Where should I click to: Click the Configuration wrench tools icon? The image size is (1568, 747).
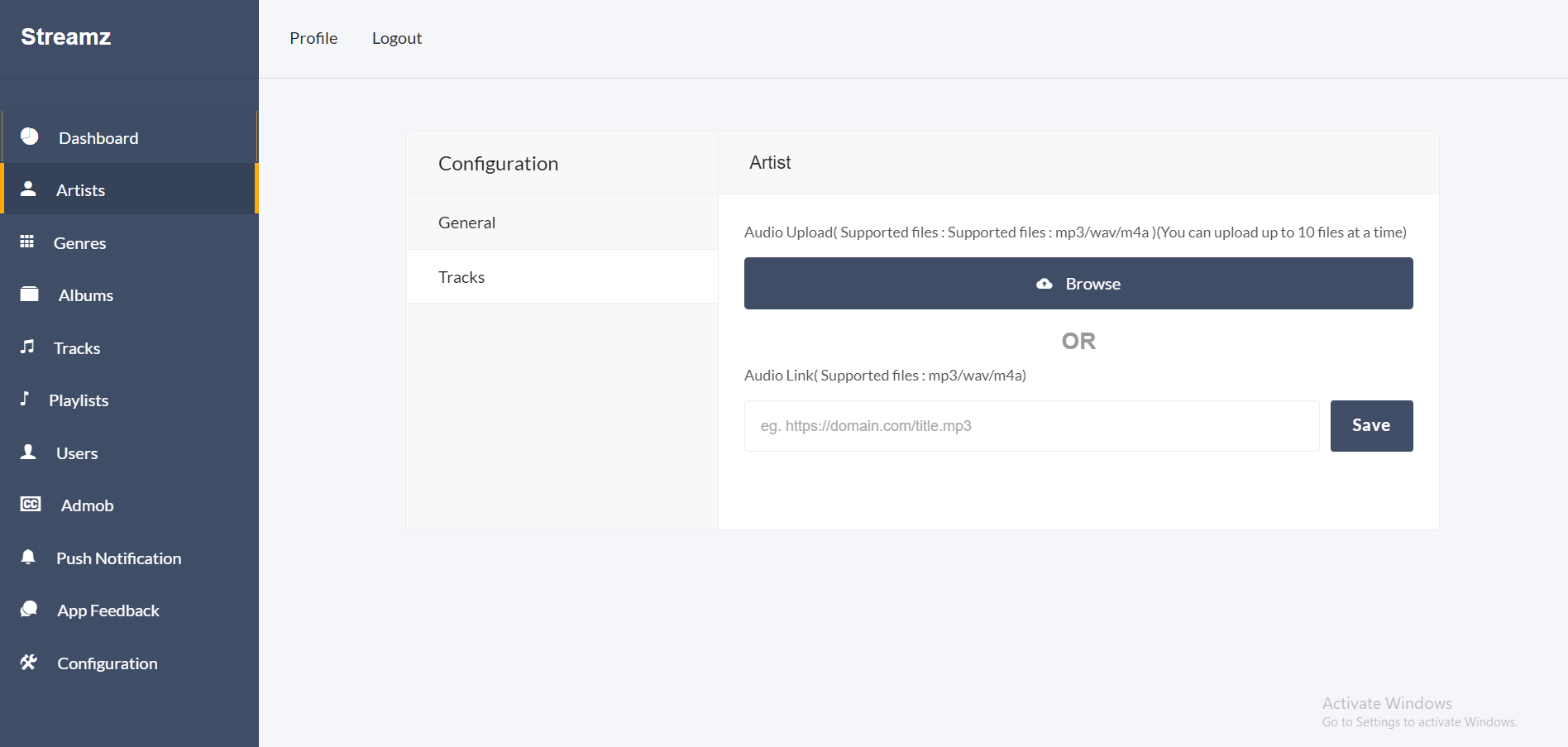point(29,662)
